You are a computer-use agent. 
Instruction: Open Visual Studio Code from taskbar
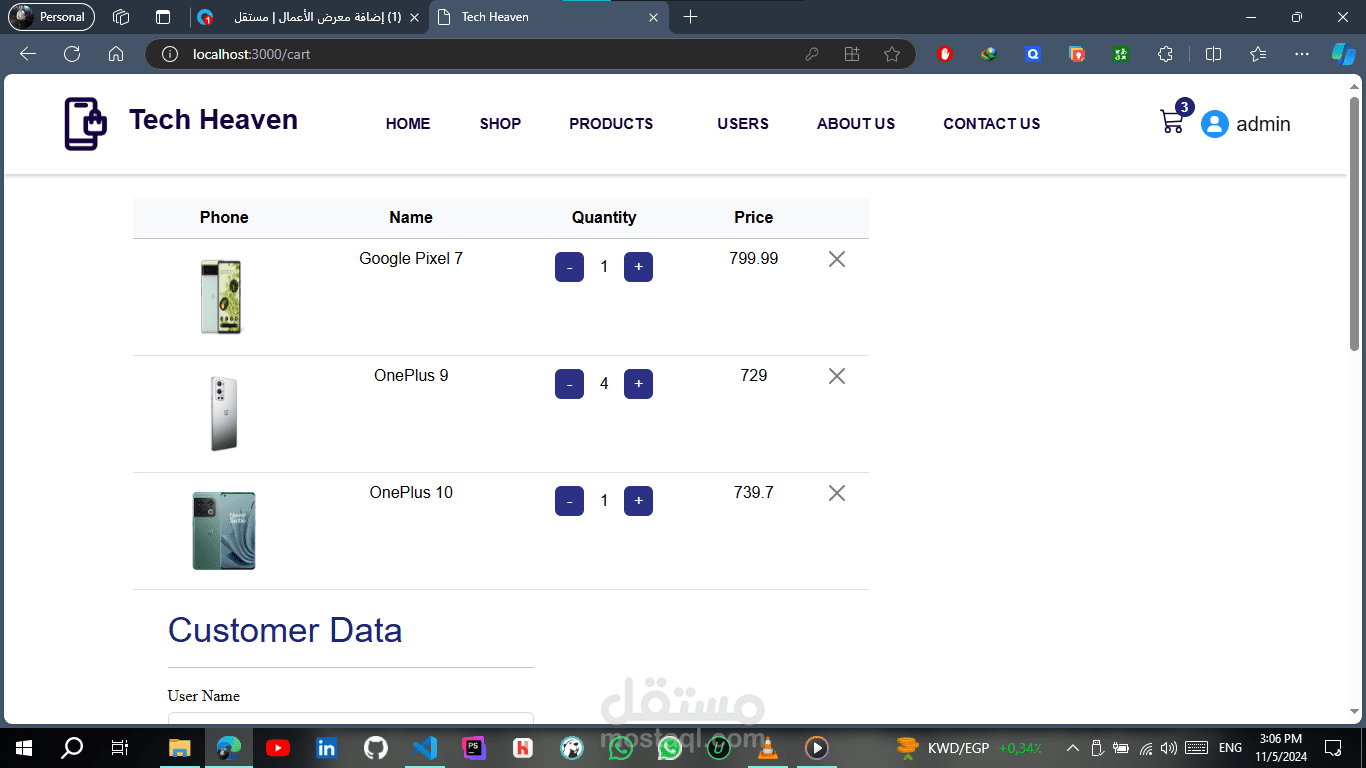tap(424, 747)
